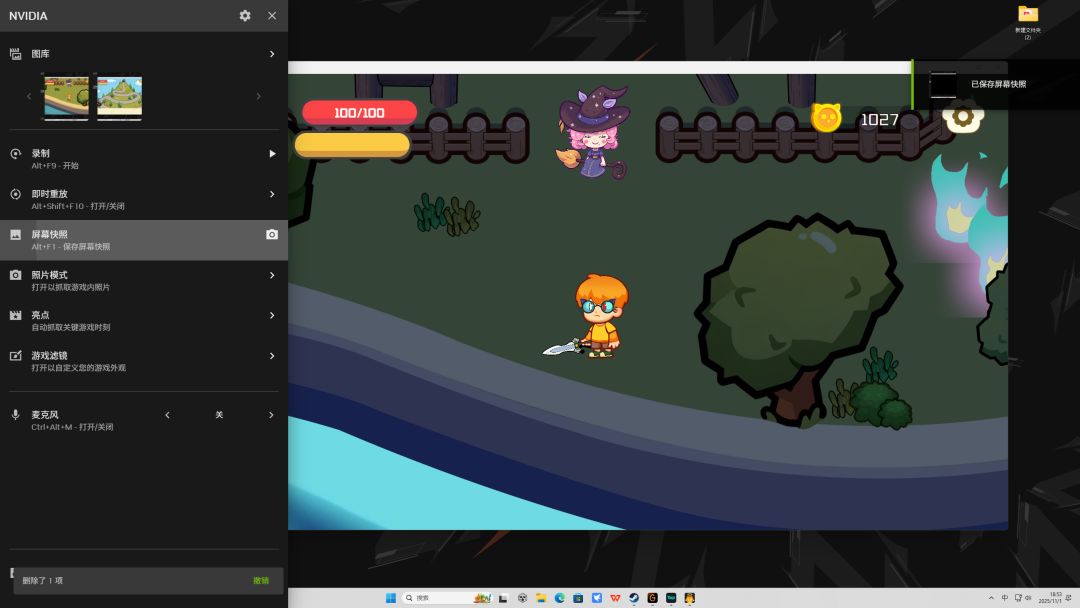This screenshot has height=608, width=1080.
Task: Show previous gallery thumbnails with left arrow
Action: [x=29, y=96]
